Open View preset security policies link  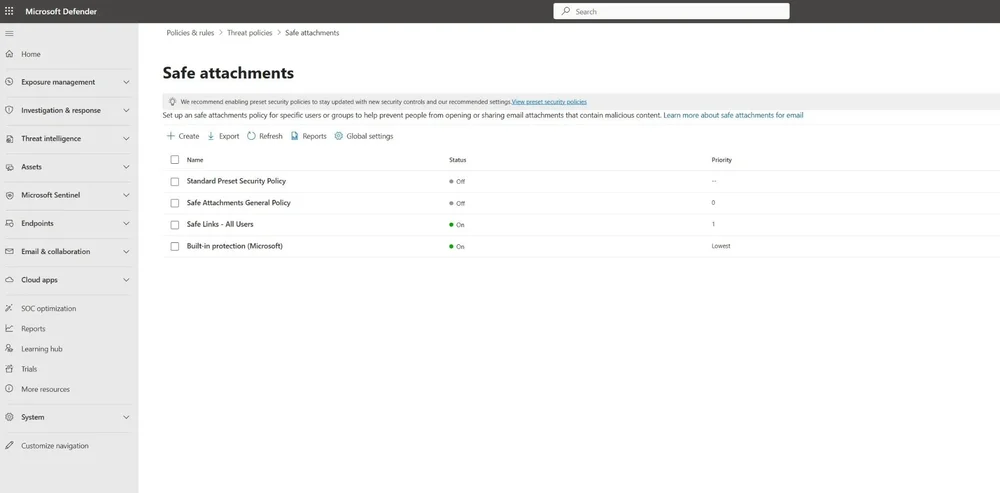[x=549, y=101]
